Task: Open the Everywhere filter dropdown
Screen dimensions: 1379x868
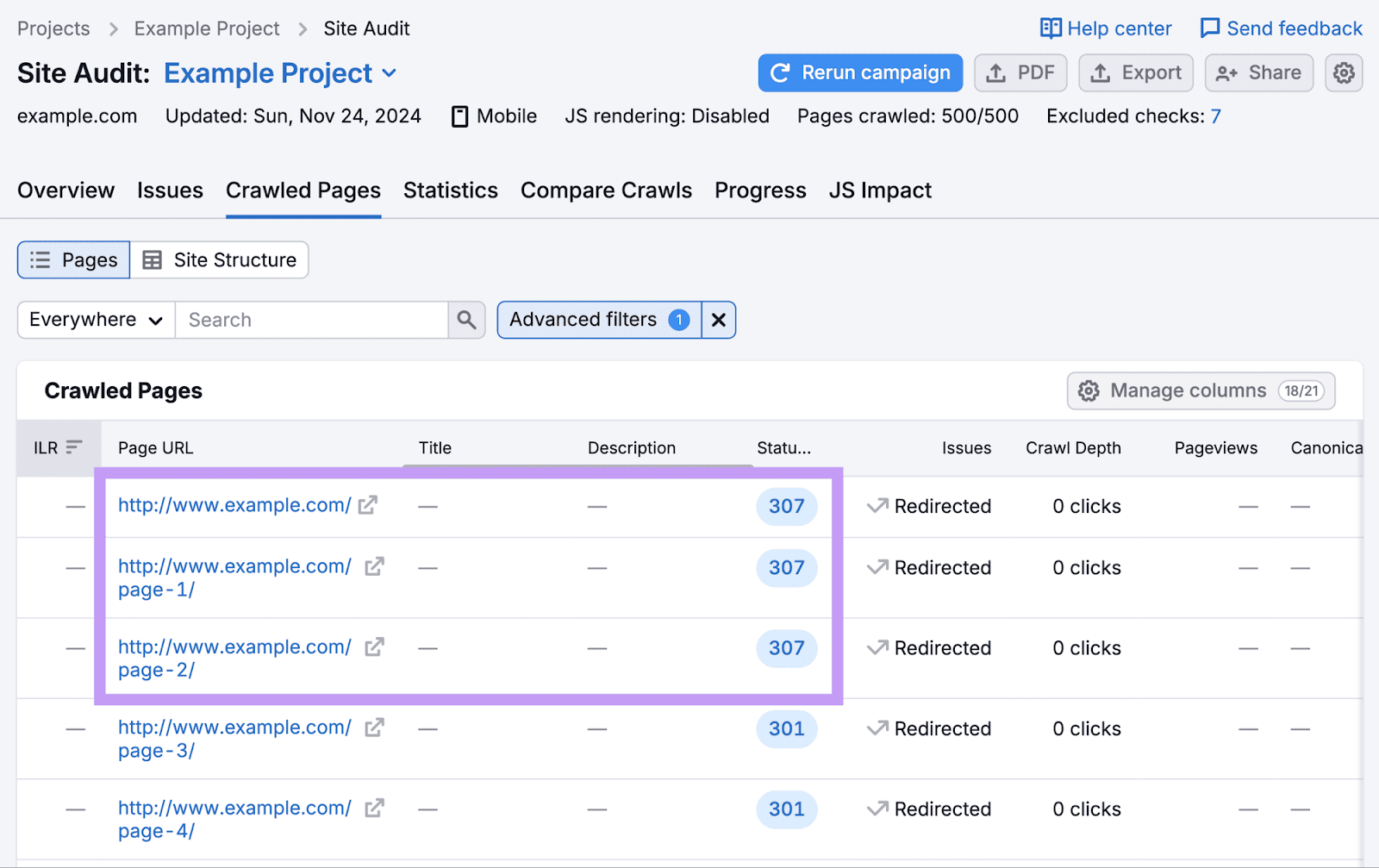Action: [x=95, y=320]
